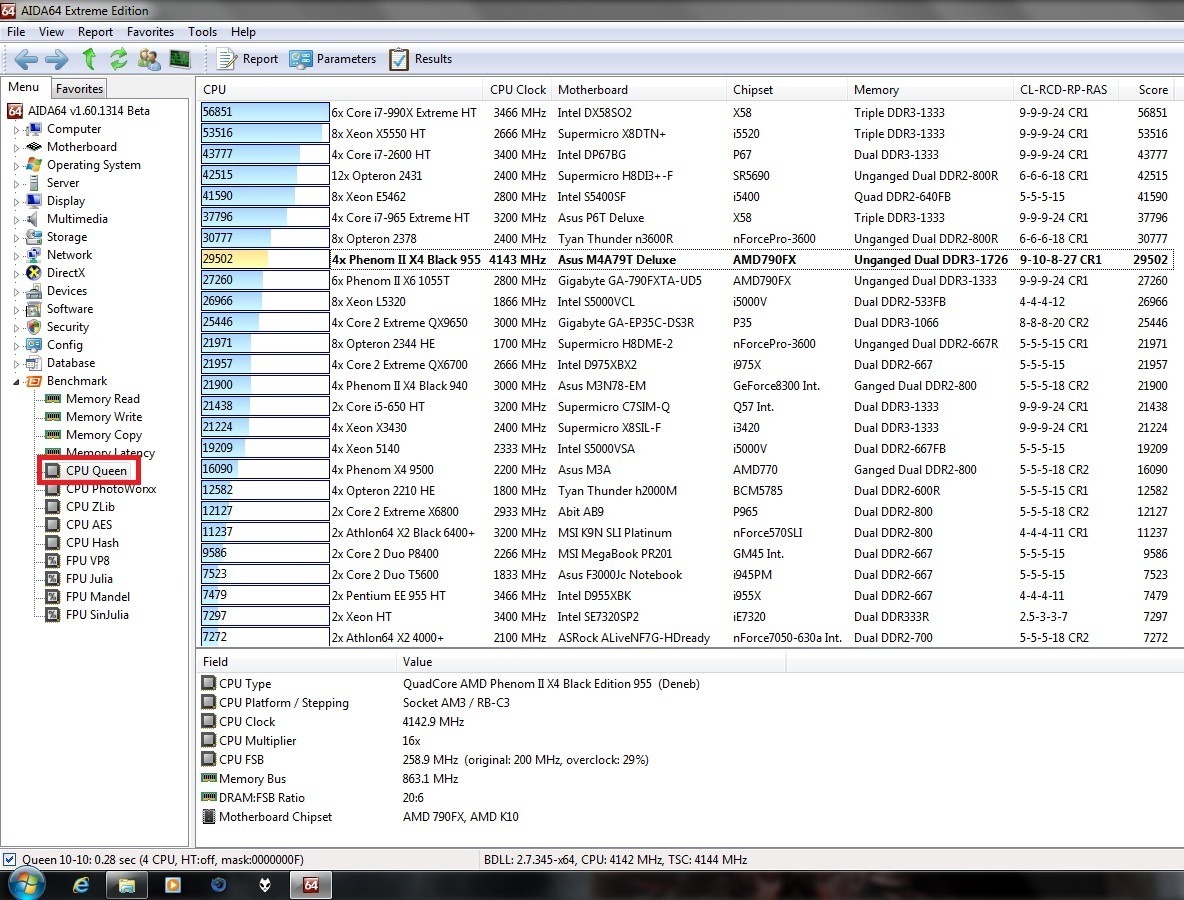The height and width of the screenshot is (900, 1184).
Task: Sort by the CPU Clock column header
Action: [517, 89]
